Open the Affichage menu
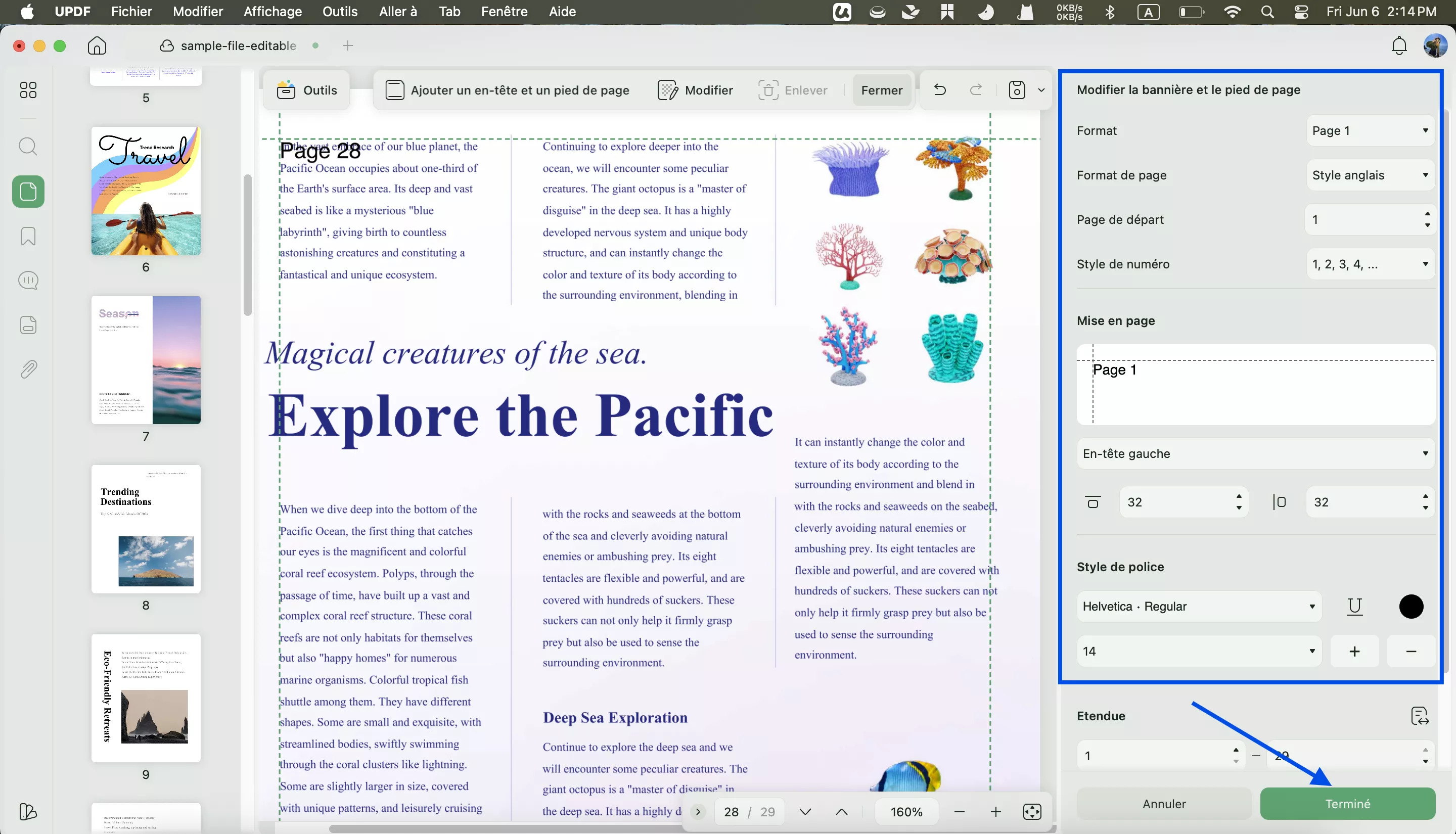1456x834 pixels. point(272,12)
